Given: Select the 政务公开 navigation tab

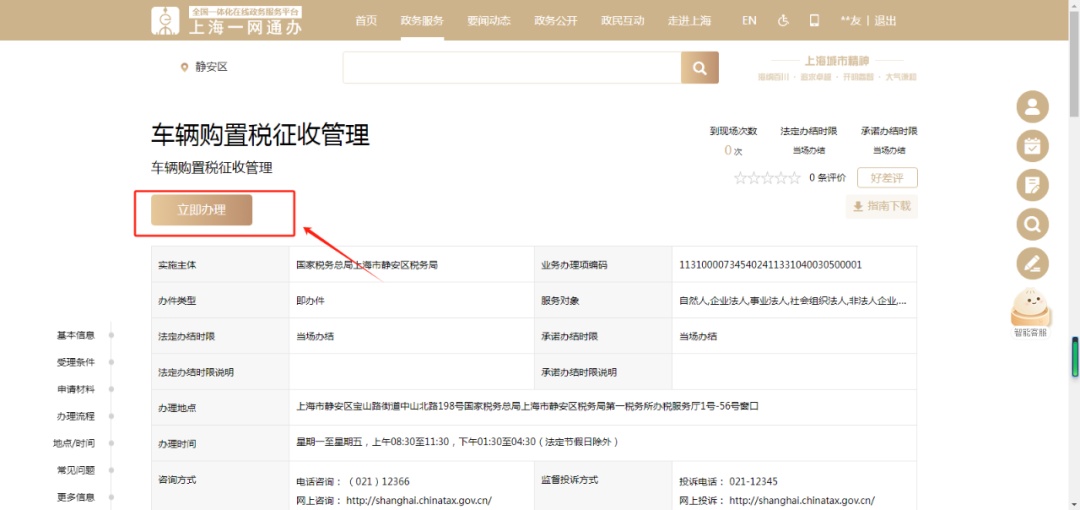Looking at the screenshot, I should tap(555, 21).
